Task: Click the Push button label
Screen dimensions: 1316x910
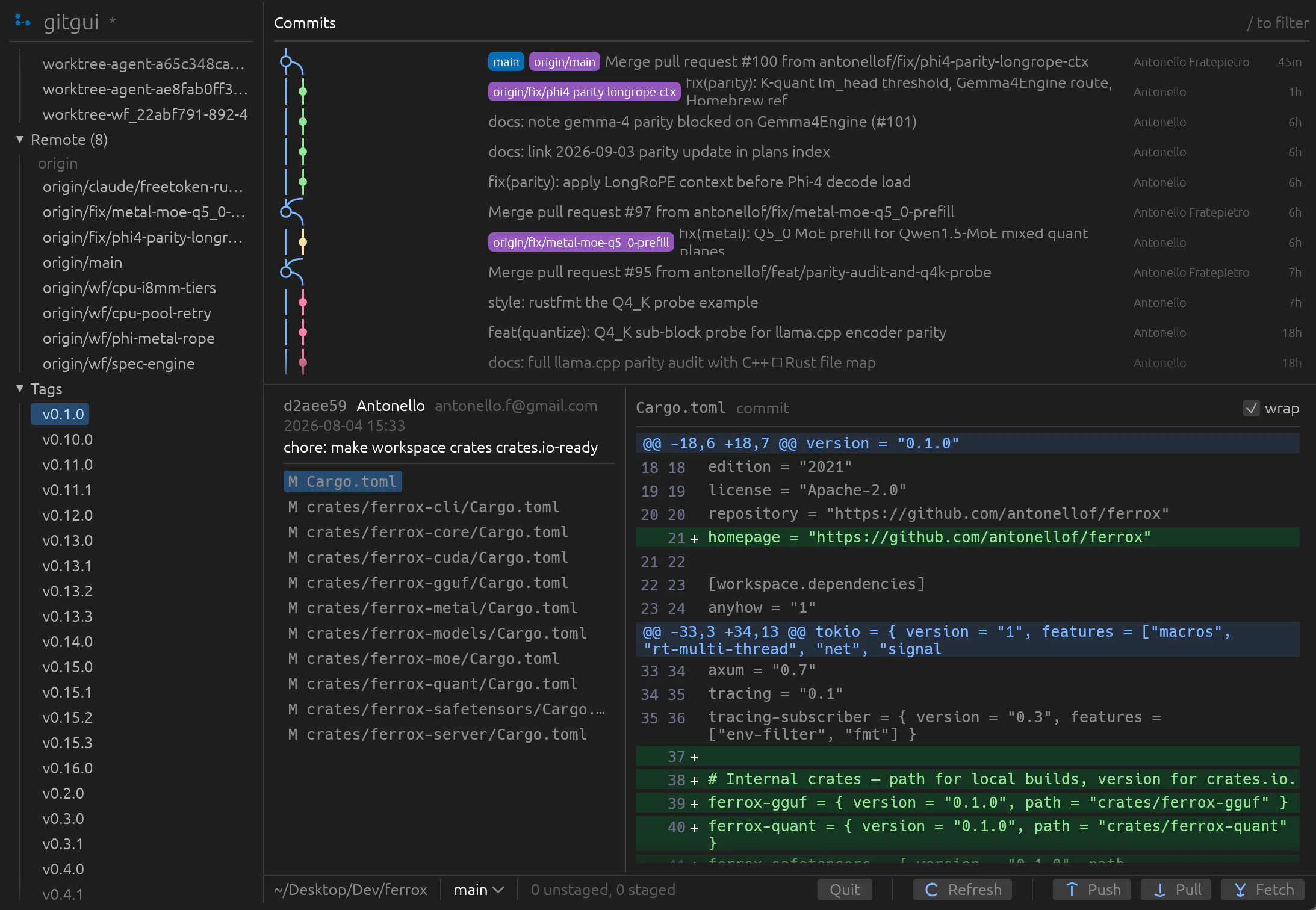Action: pos(1104,890)
